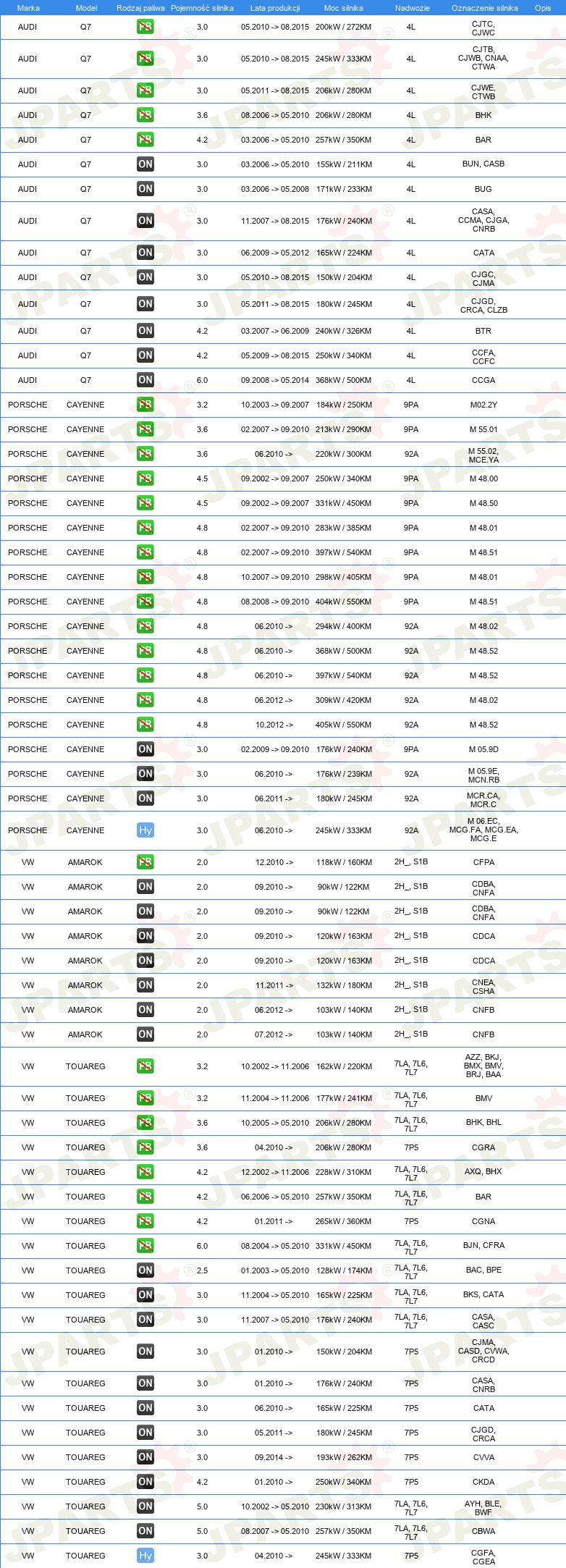Viewport: 566px width, 1568px height.
Task: Click production years 10.2003 -> 09.2007
Action: 275,405
